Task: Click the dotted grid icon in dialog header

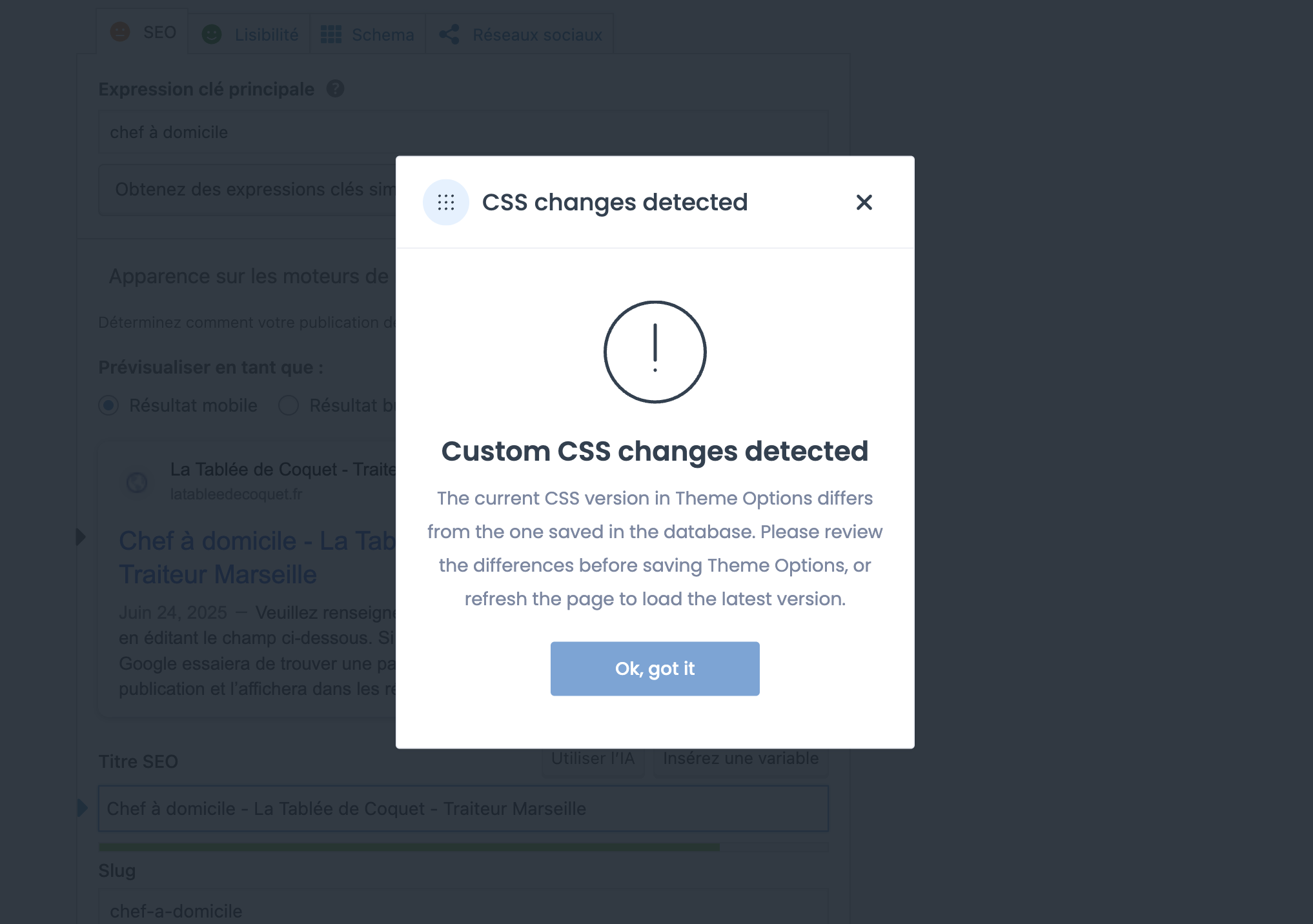Action: 445,202
